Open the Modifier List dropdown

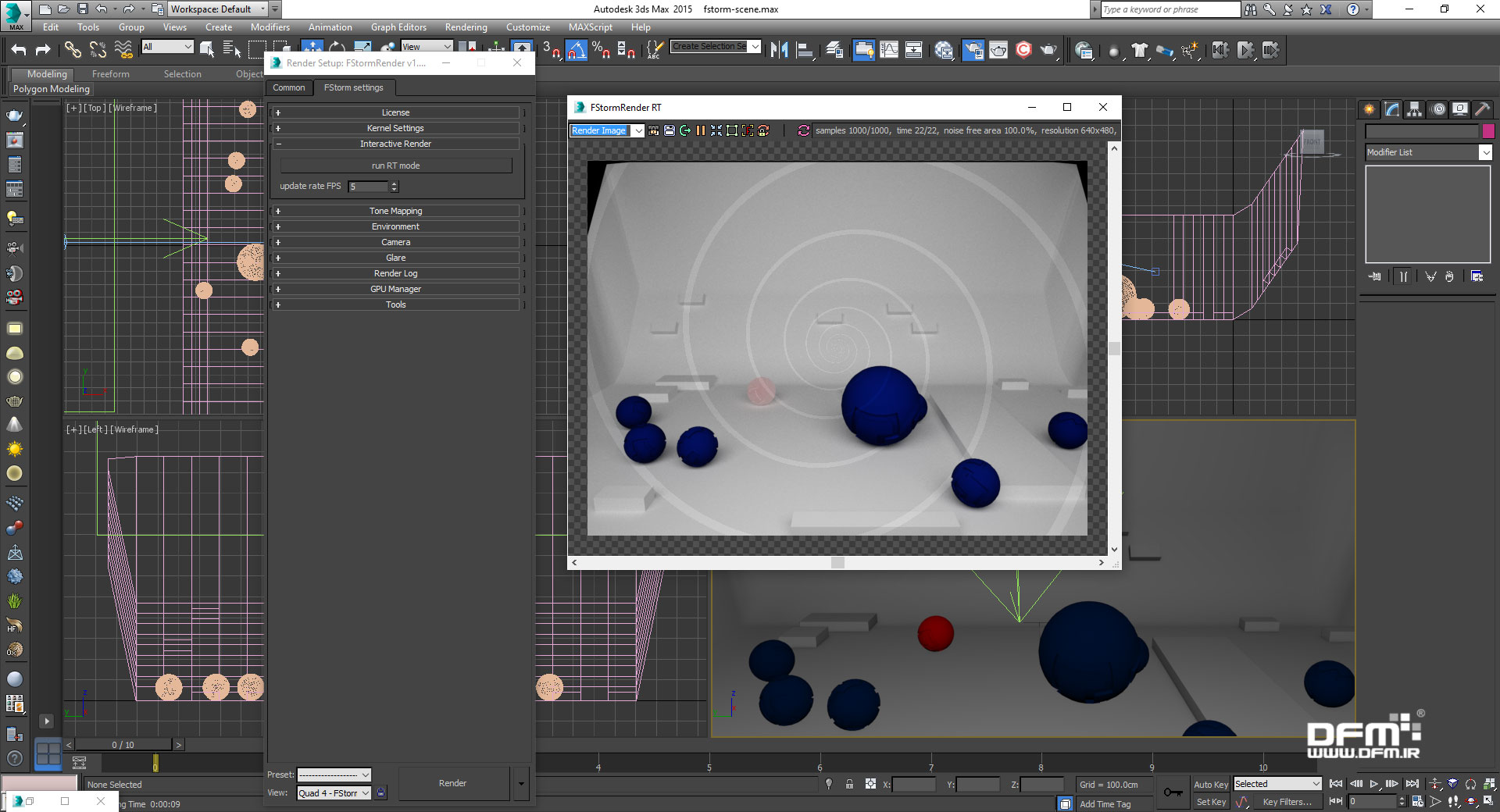[1429, 152]
